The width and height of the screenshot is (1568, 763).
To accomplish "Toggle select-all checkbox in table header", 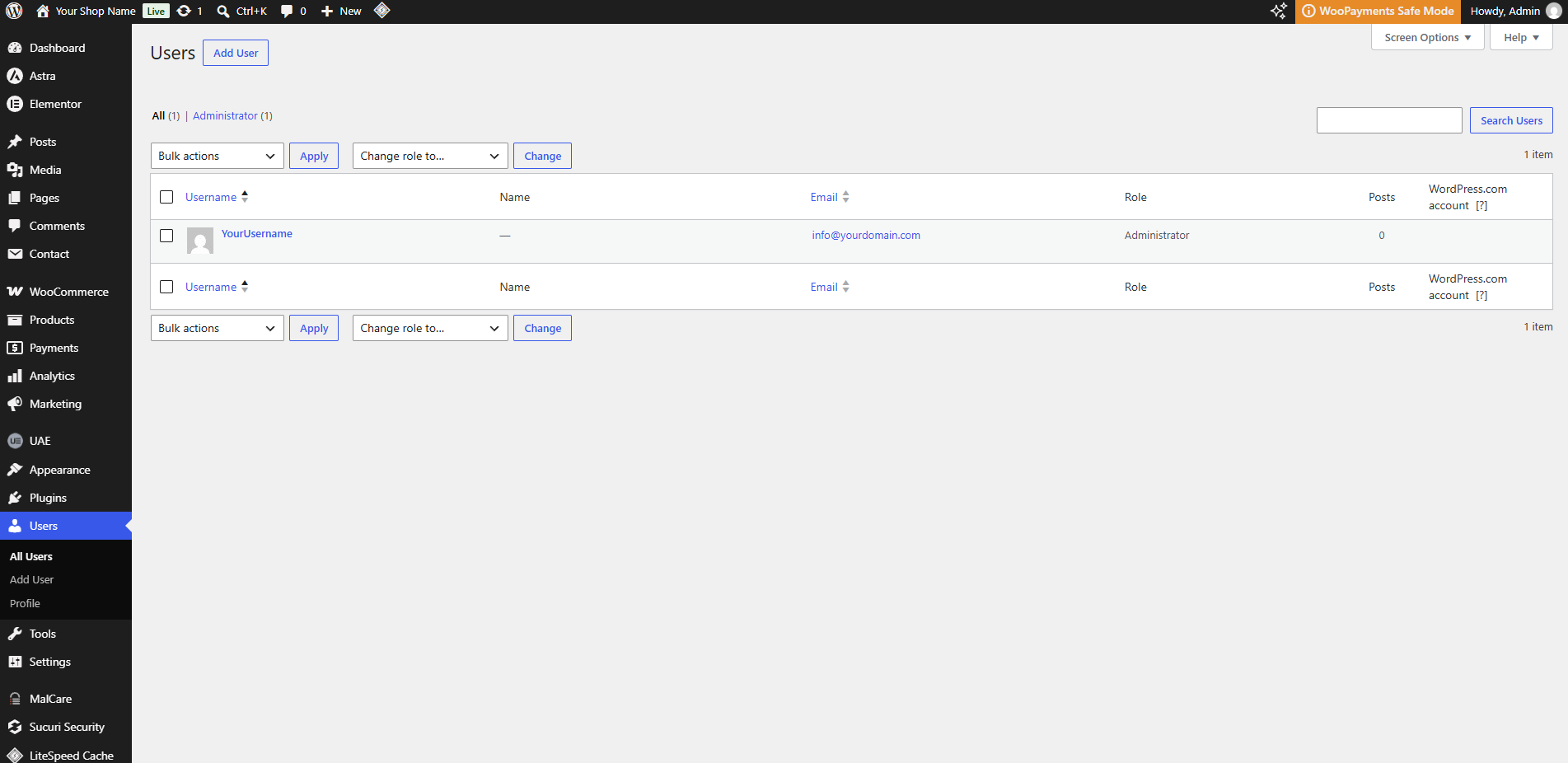I will coord(166,197).
